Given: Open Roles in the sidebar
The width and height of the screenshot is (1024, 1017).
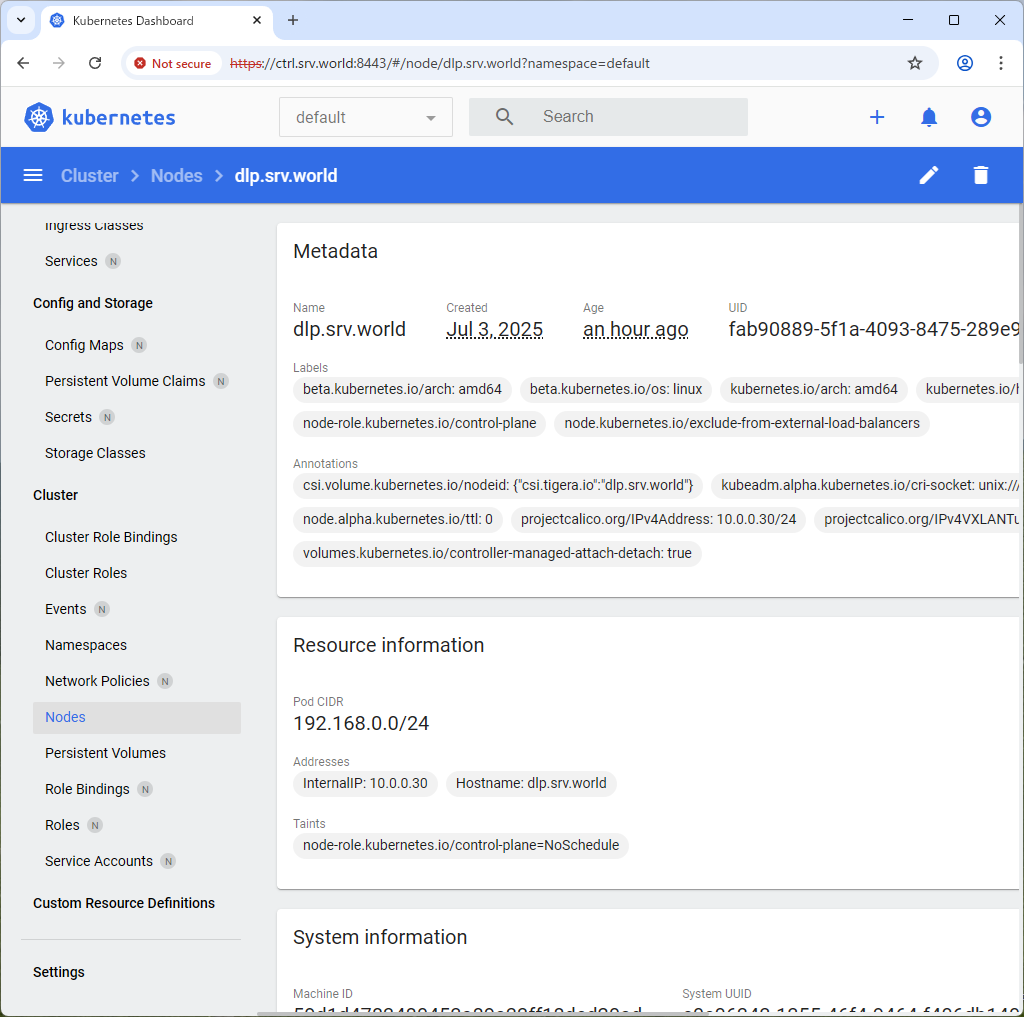Looking at the screenshot, I should 62,825.
